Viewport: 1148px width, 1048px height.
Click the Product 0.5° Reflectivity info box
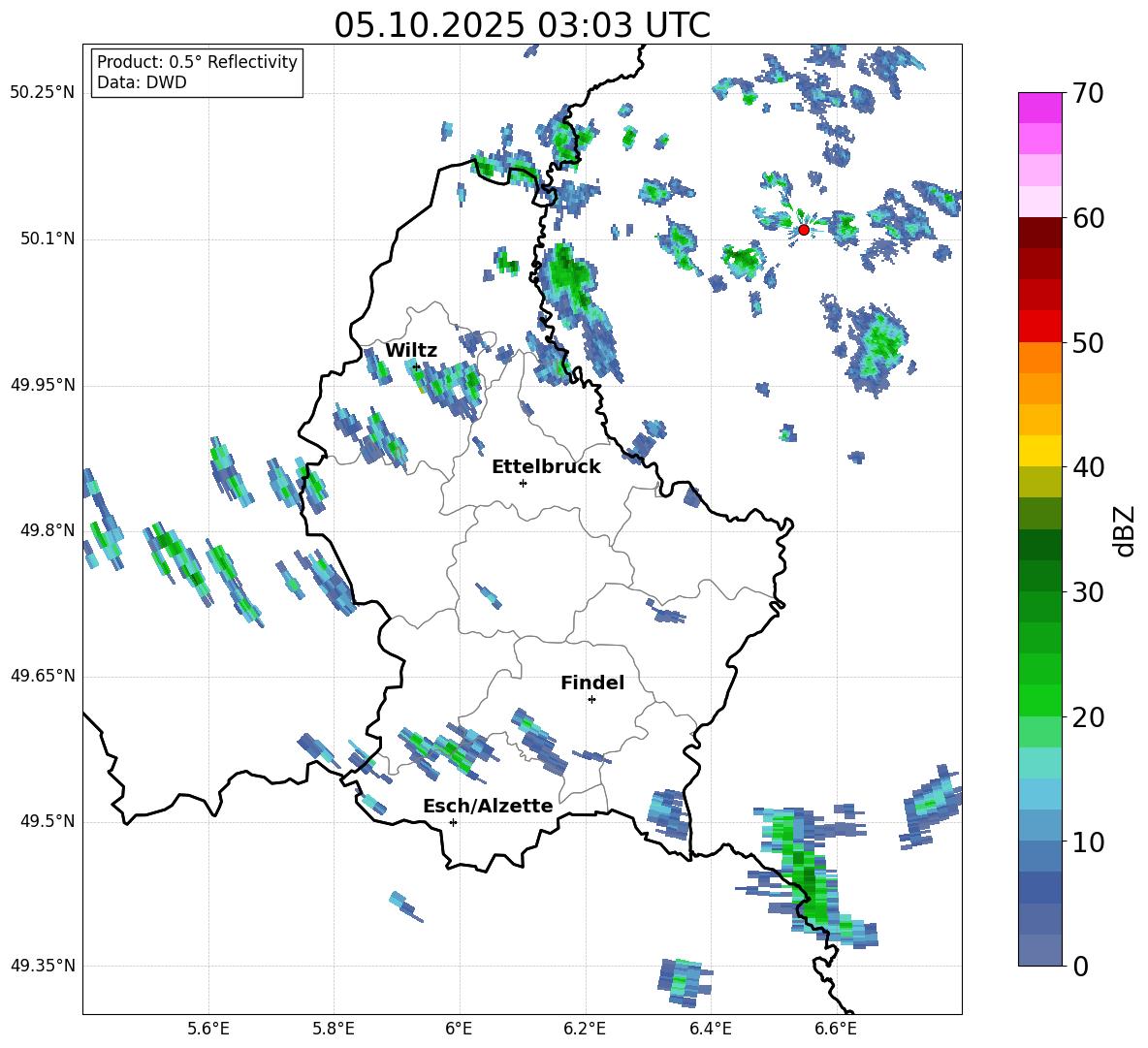[x=197, y=73]
